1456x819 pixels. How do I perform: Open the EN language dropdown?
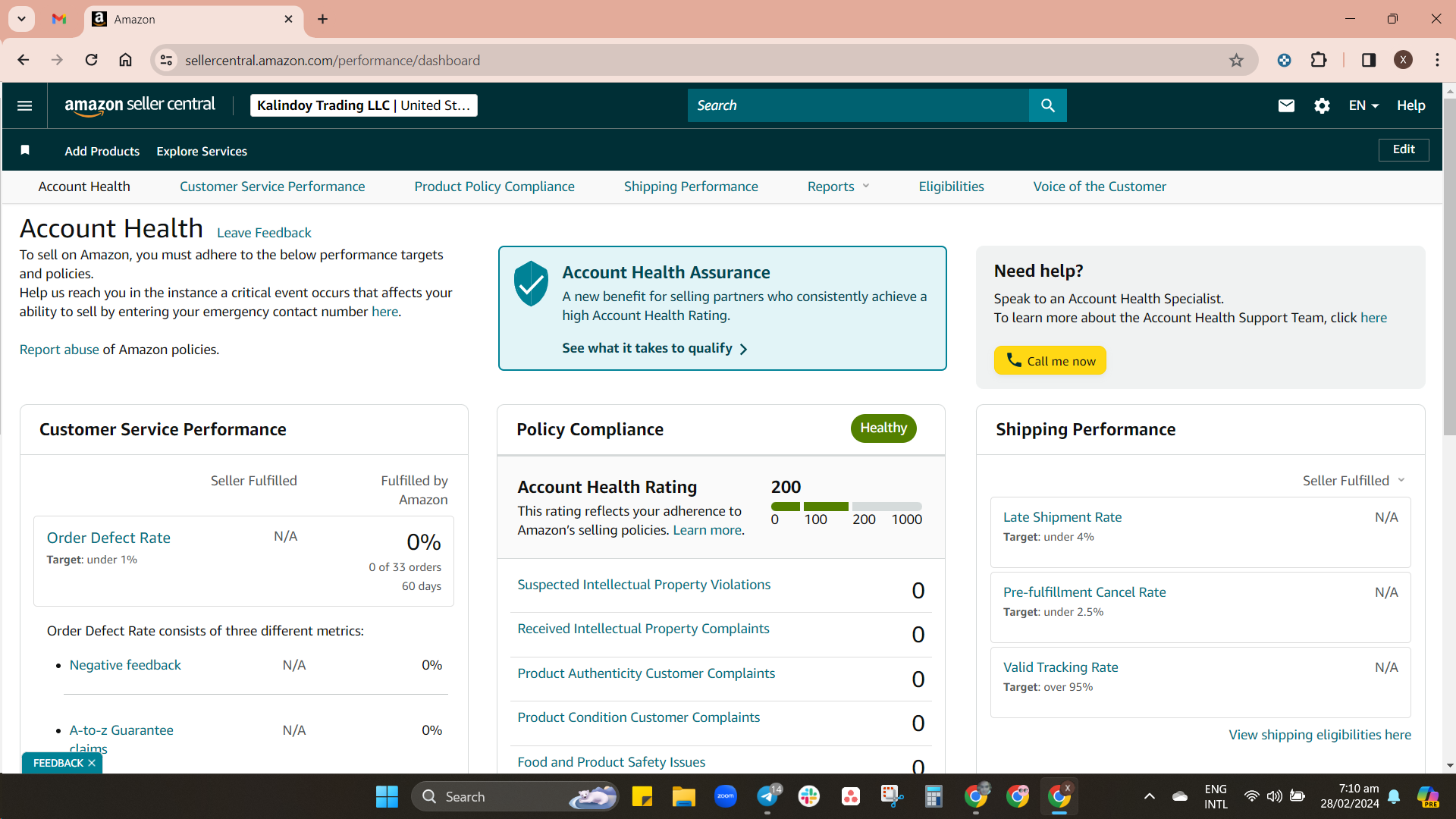1363,105
